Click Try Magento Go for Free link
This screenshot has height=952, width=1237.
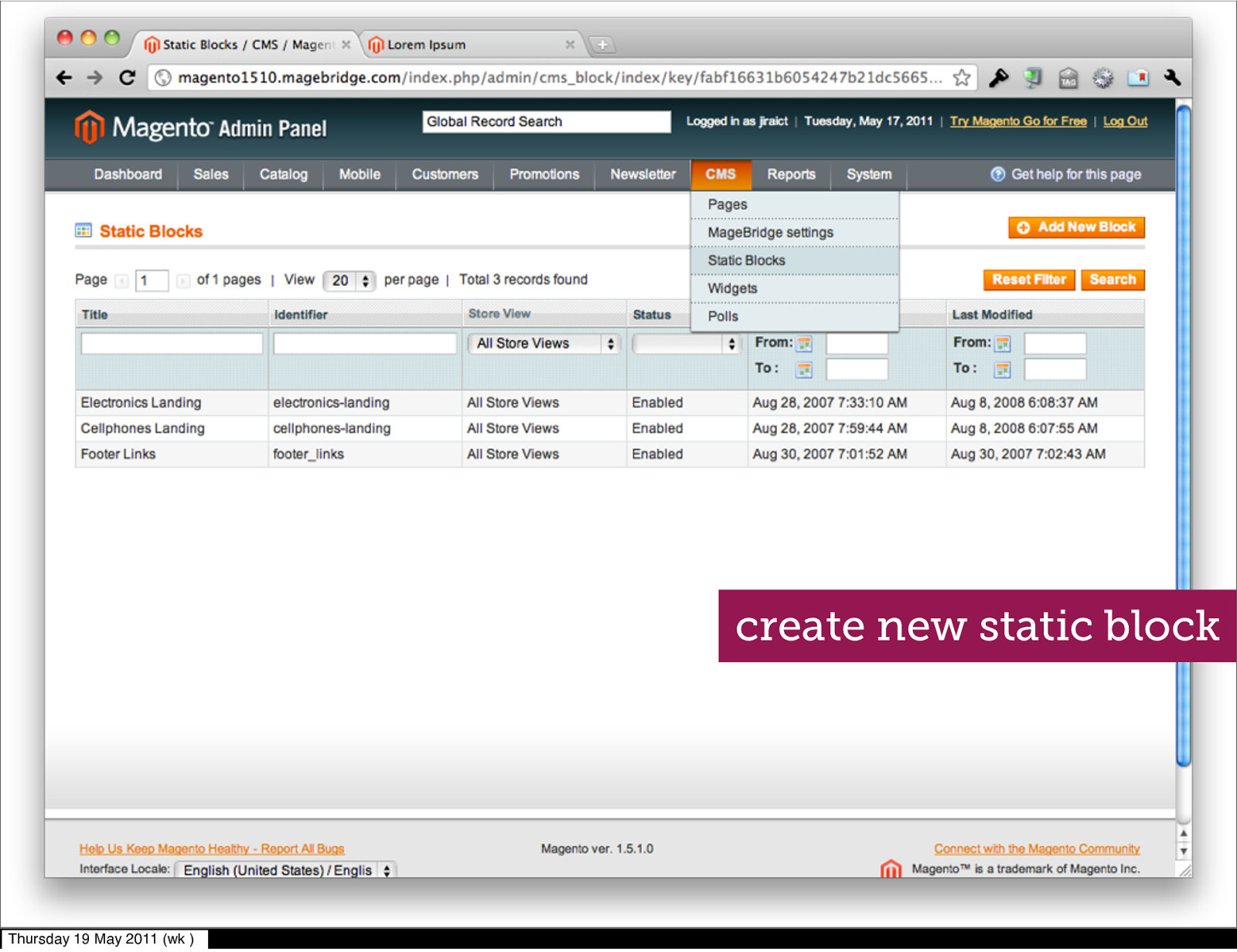1018,121
